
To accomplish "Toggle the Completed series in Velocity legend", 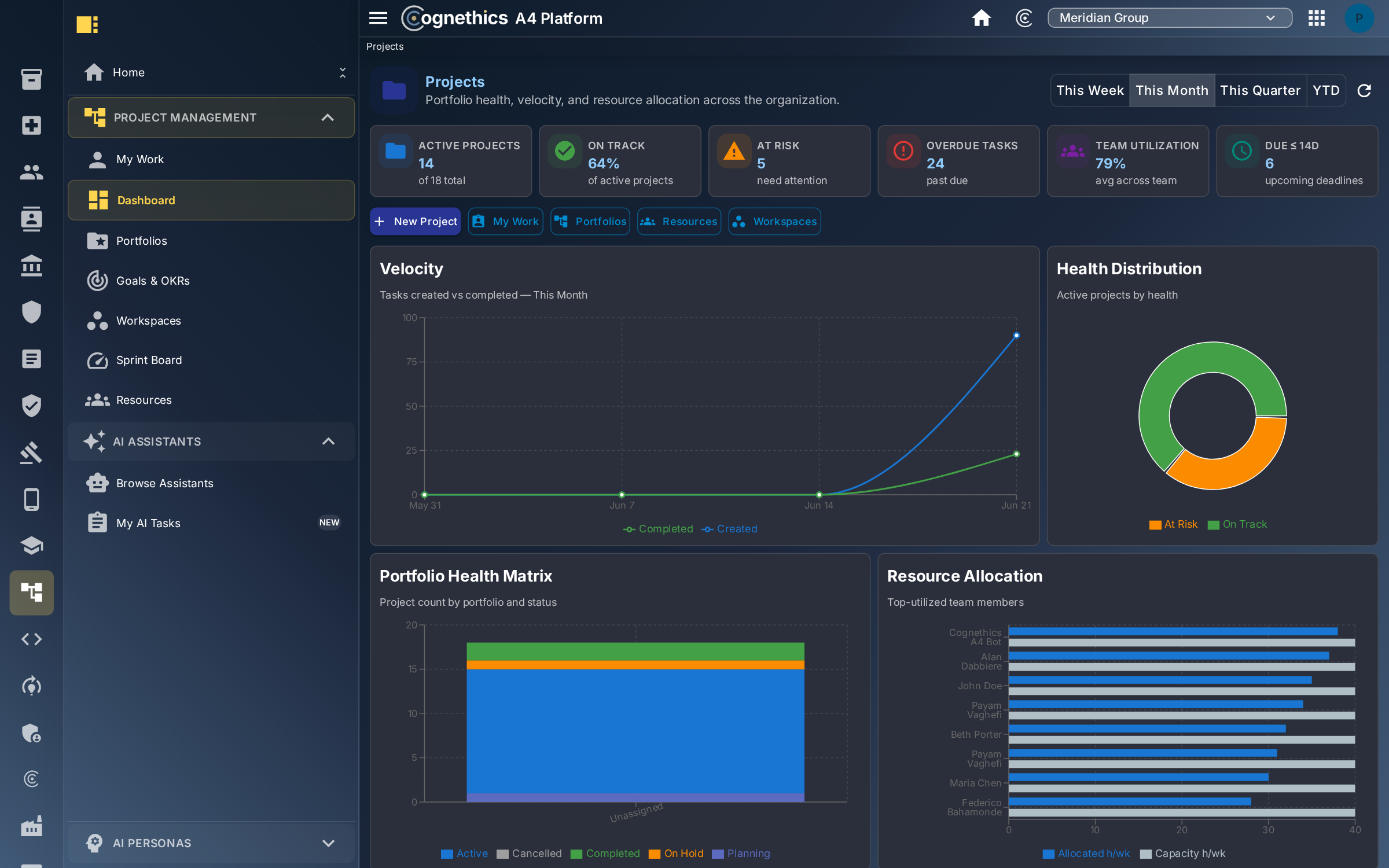I will (658, 529).
